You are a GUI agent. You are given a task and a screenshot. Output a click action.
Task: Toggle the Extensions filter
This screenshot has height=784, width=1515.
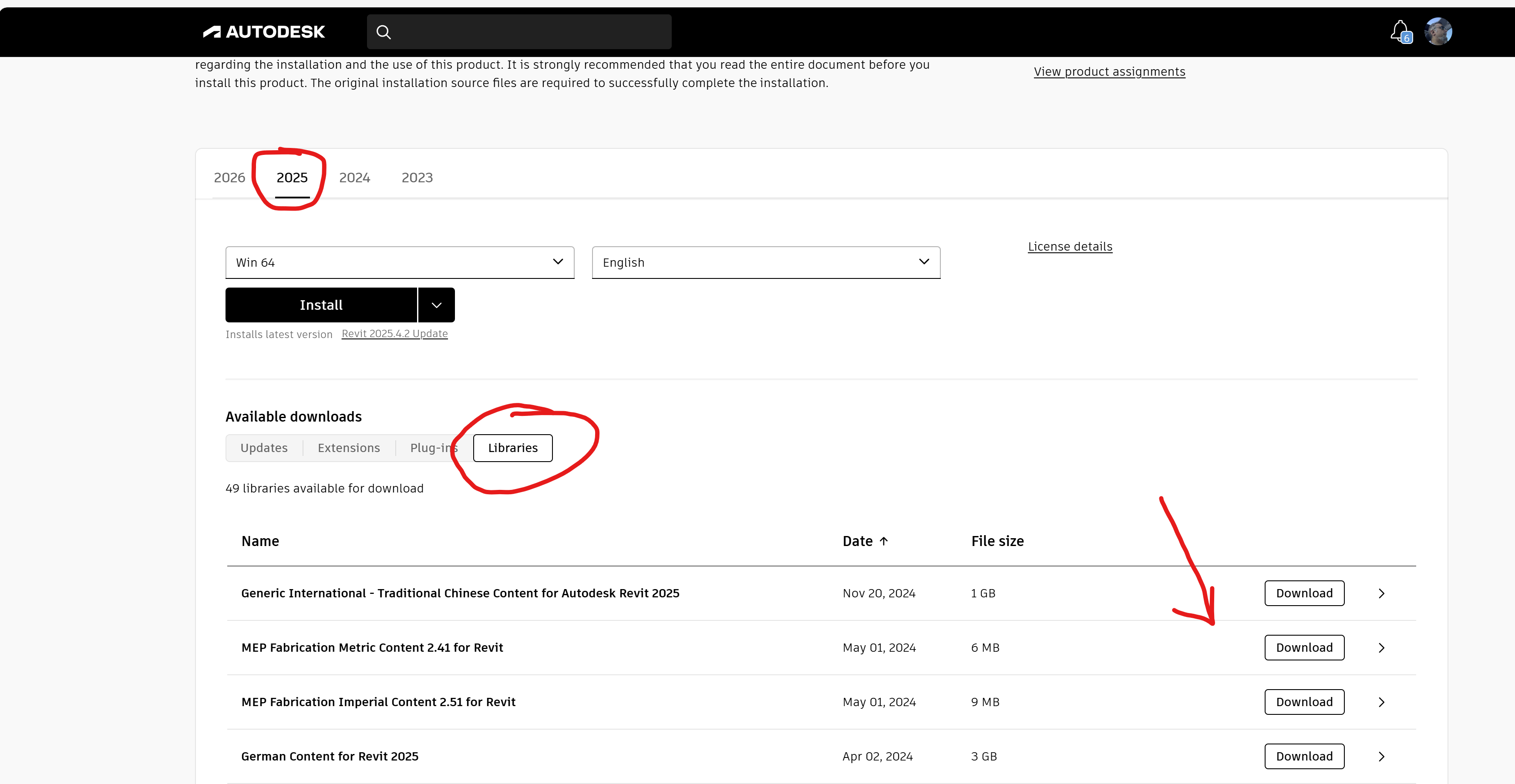(349, 447)
